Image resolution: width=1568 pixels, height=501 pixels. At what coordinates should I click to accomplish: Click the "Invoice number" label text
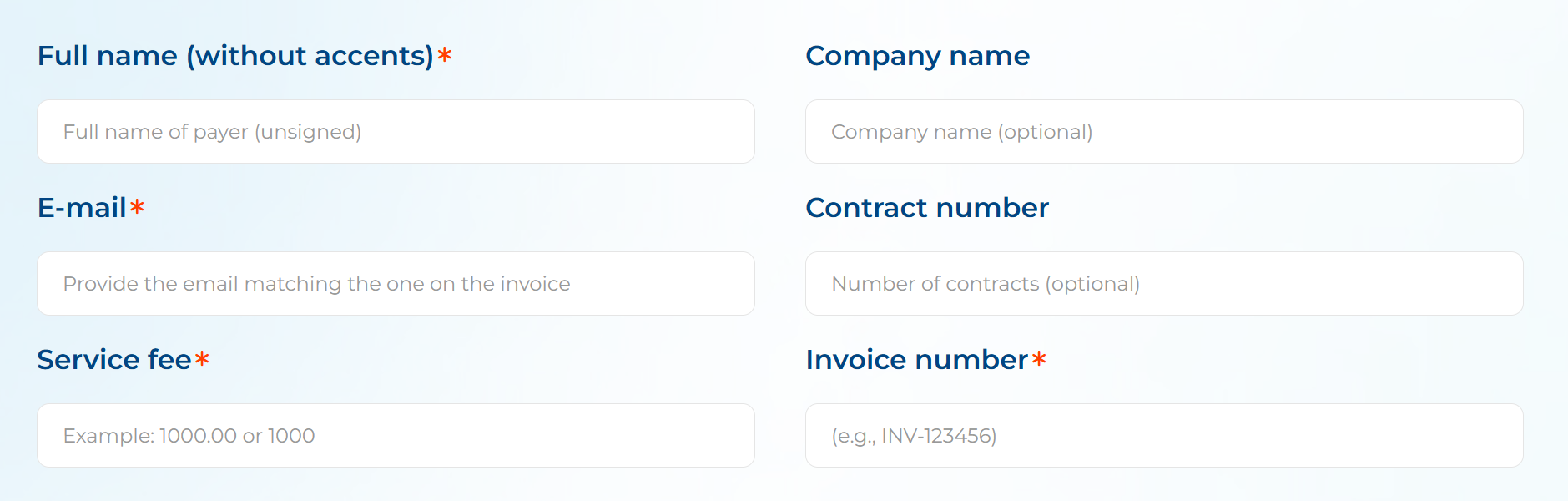[x=916, y=360]
